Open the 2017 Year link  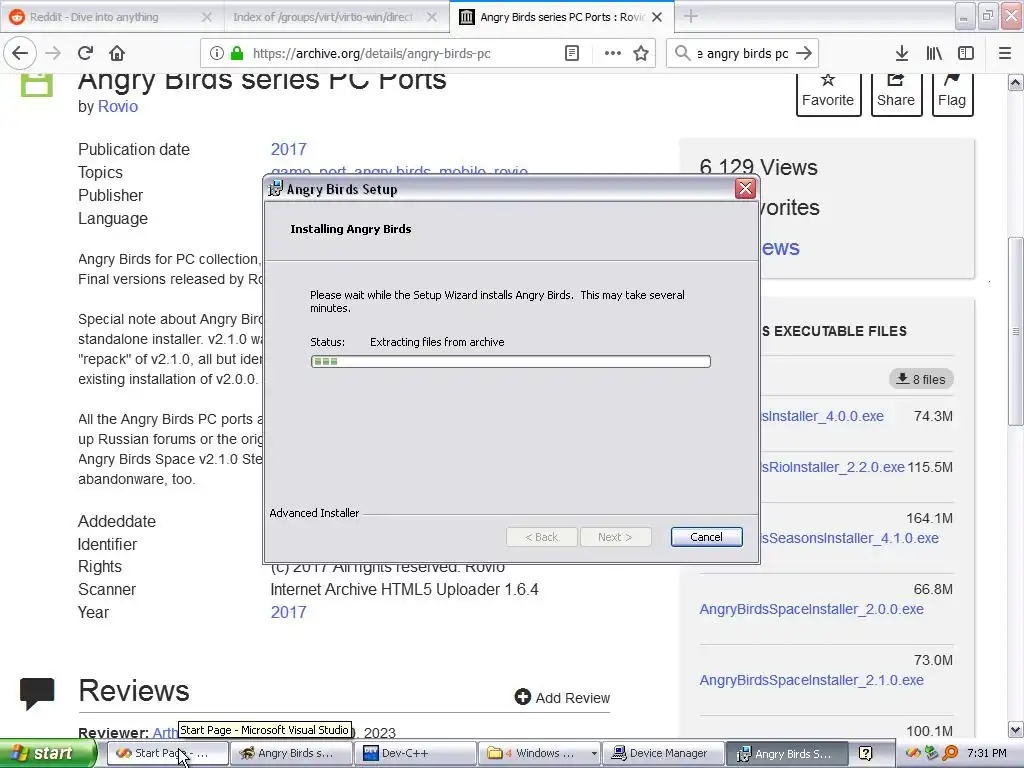point(289,612)
